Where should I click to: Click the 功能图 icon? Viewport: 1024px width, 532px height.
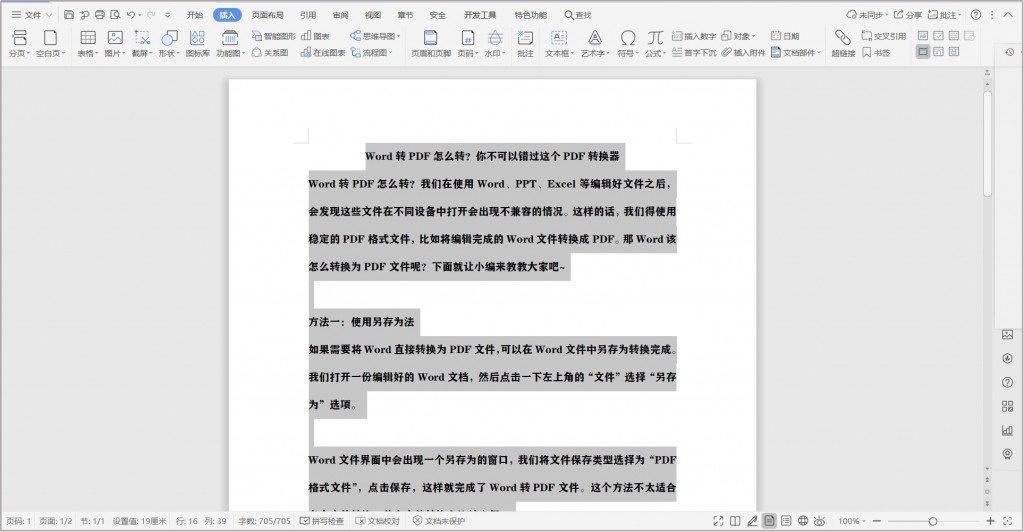pyautogui.click(x=229, y=38)
